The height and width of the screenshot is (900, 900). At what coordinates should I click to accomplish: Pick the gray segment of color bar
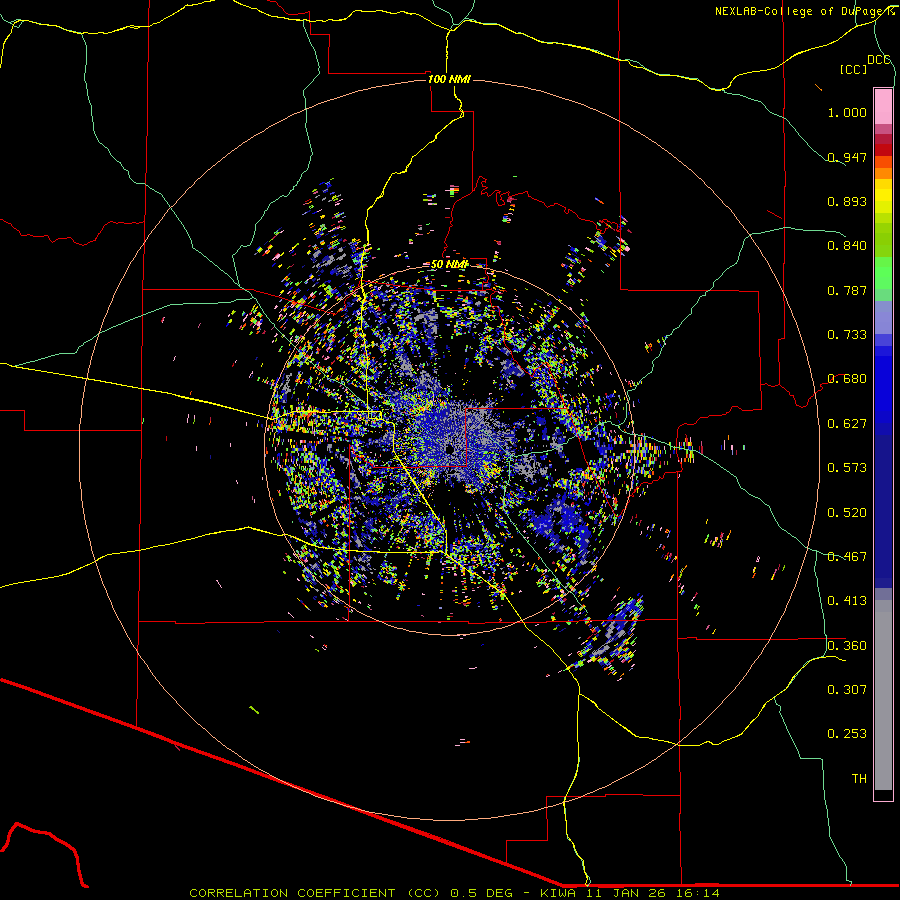[883, 695]
